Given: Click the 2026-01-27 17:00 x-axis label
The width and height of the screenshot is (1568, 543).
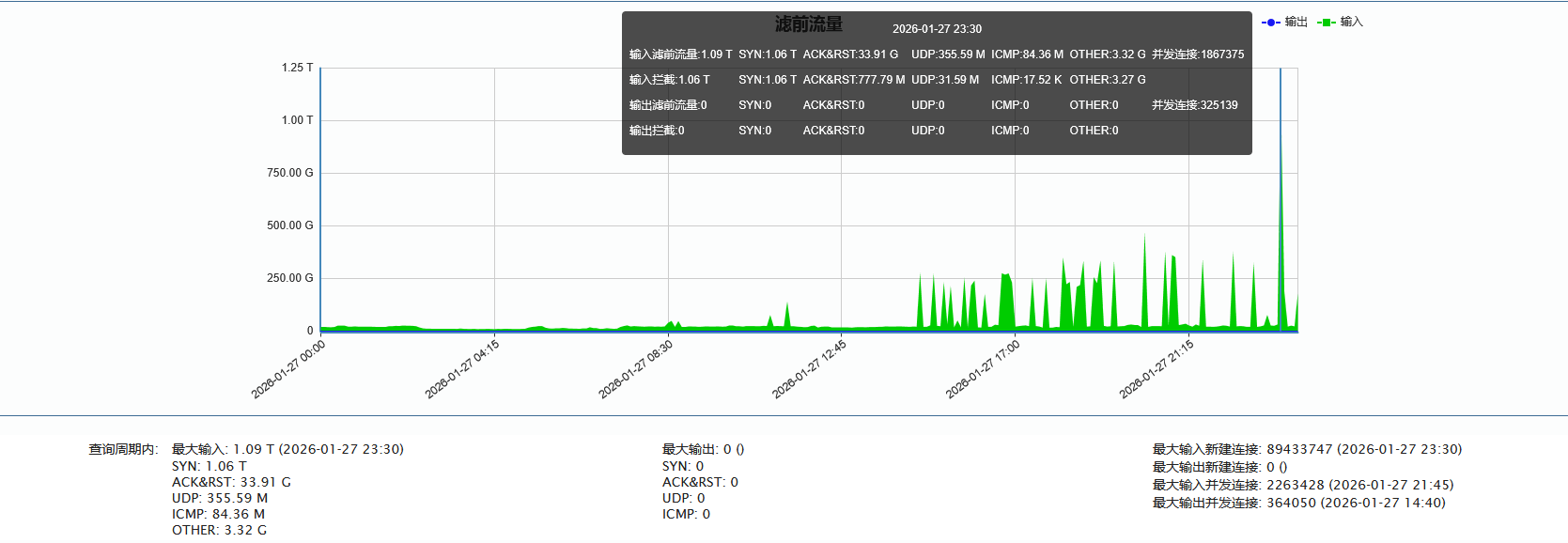Looking at the screenshot, I should pyautogui.click(x=983, y=369).
